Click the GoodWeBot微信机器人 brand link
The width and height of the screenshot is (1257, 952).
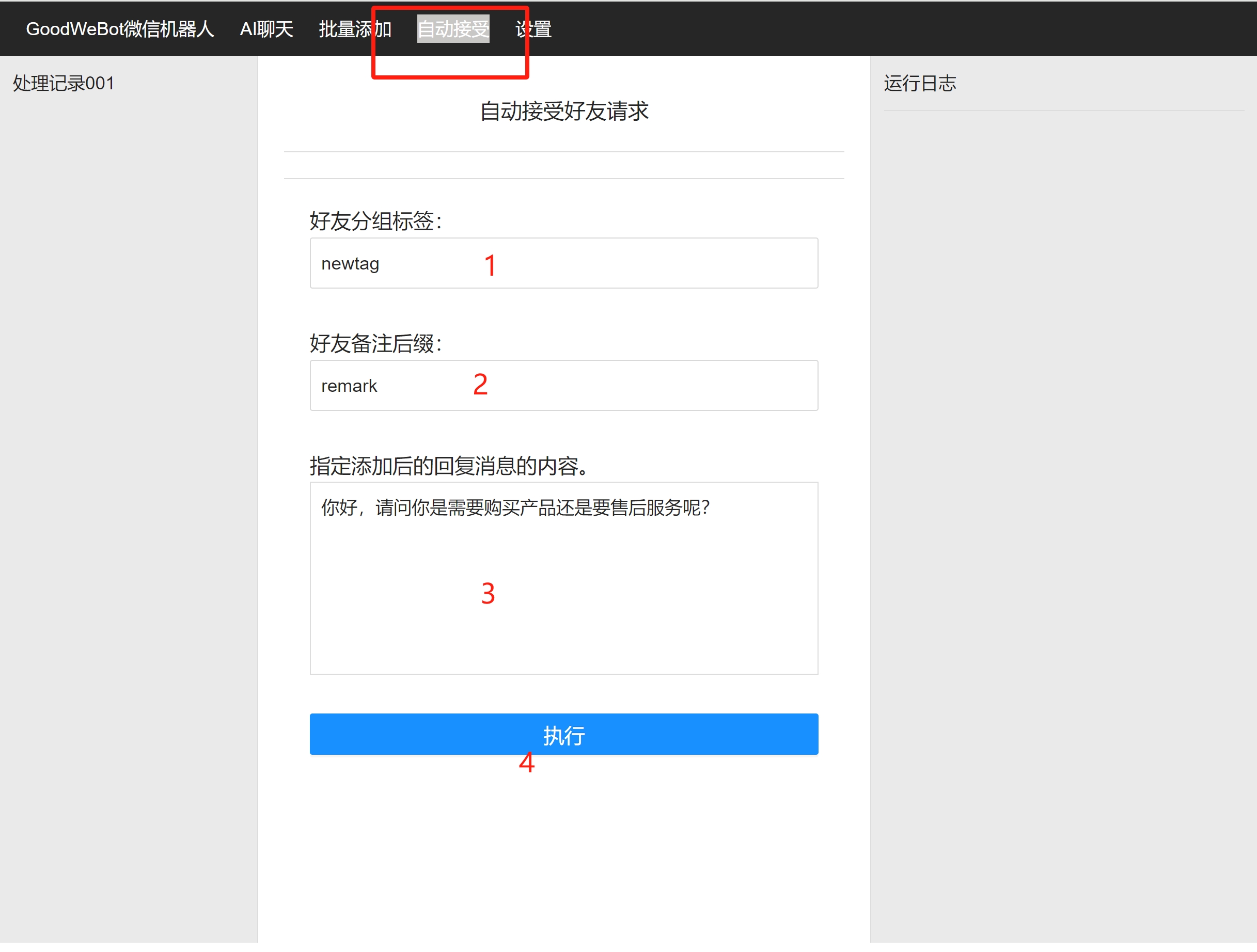120,29
